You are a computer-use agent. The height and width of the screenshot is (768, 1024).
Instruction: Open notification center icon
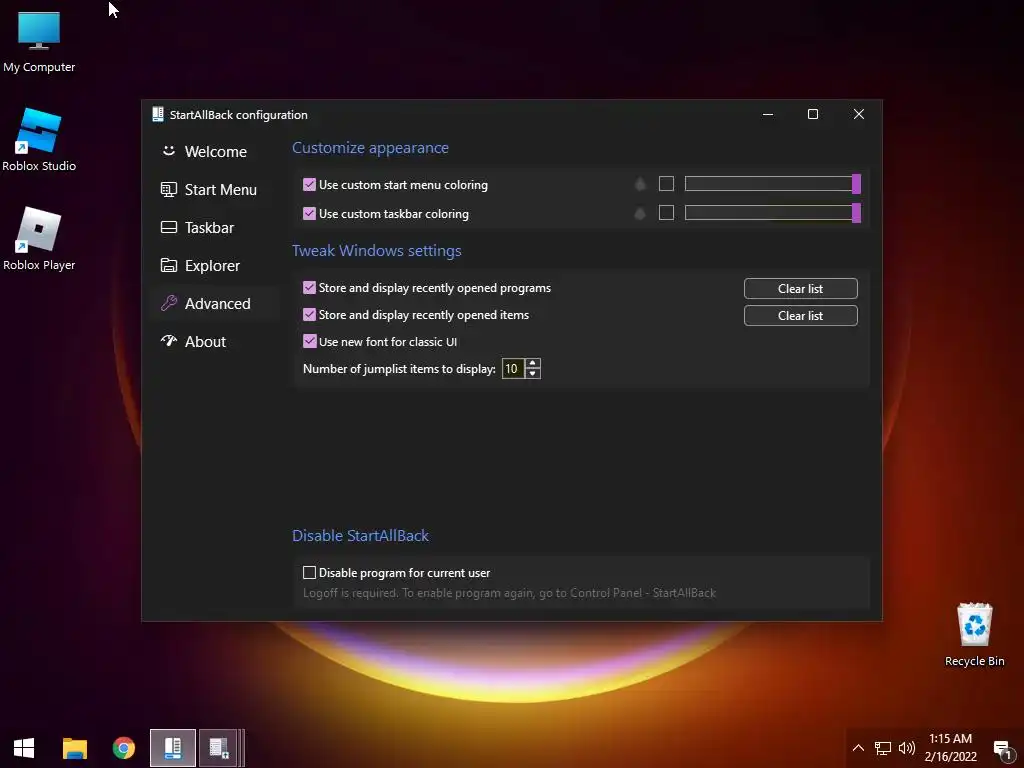(x=1002, y=749)
